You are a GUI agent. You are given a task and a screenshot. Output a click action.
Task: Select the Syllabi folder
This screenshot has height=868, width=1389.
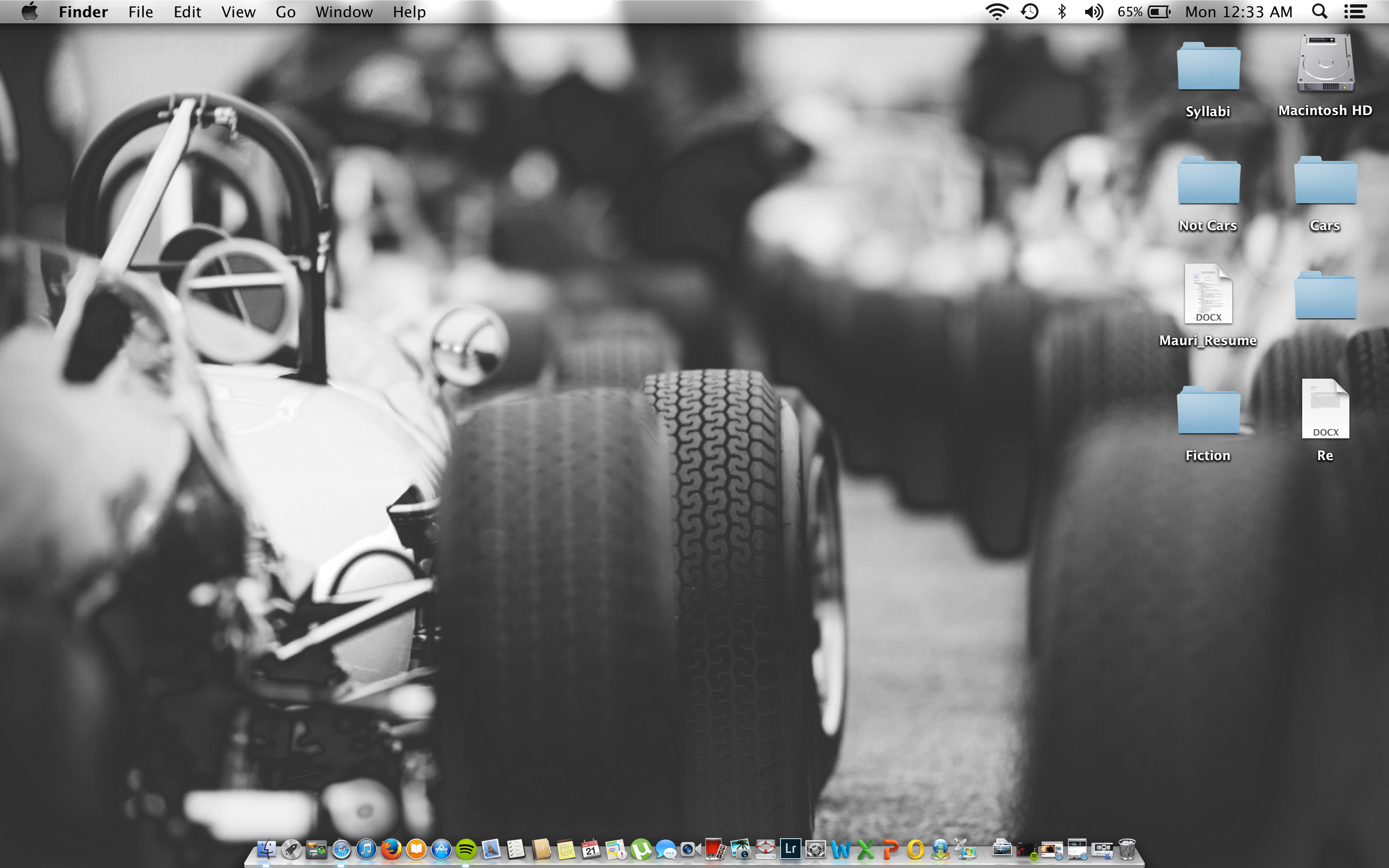point(1208,79)
